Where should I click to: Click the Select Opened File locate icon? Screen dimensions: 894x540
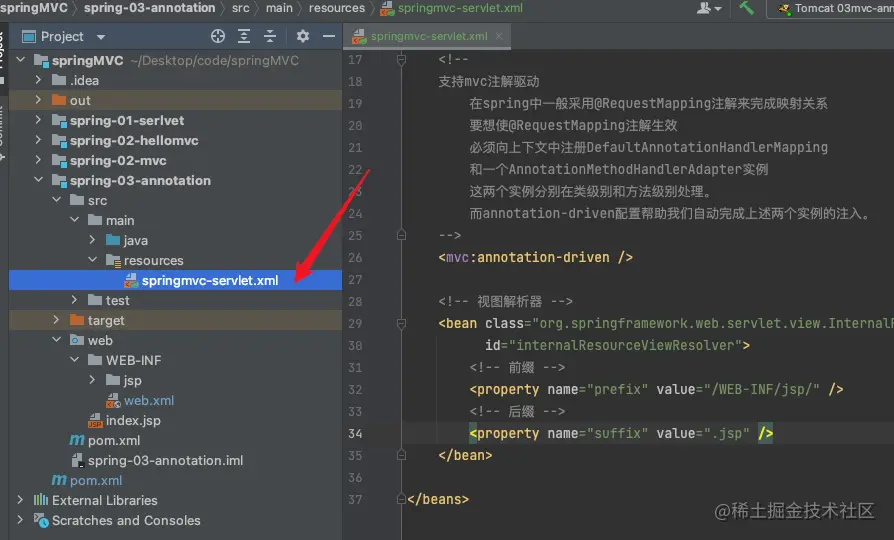point(218,36)
